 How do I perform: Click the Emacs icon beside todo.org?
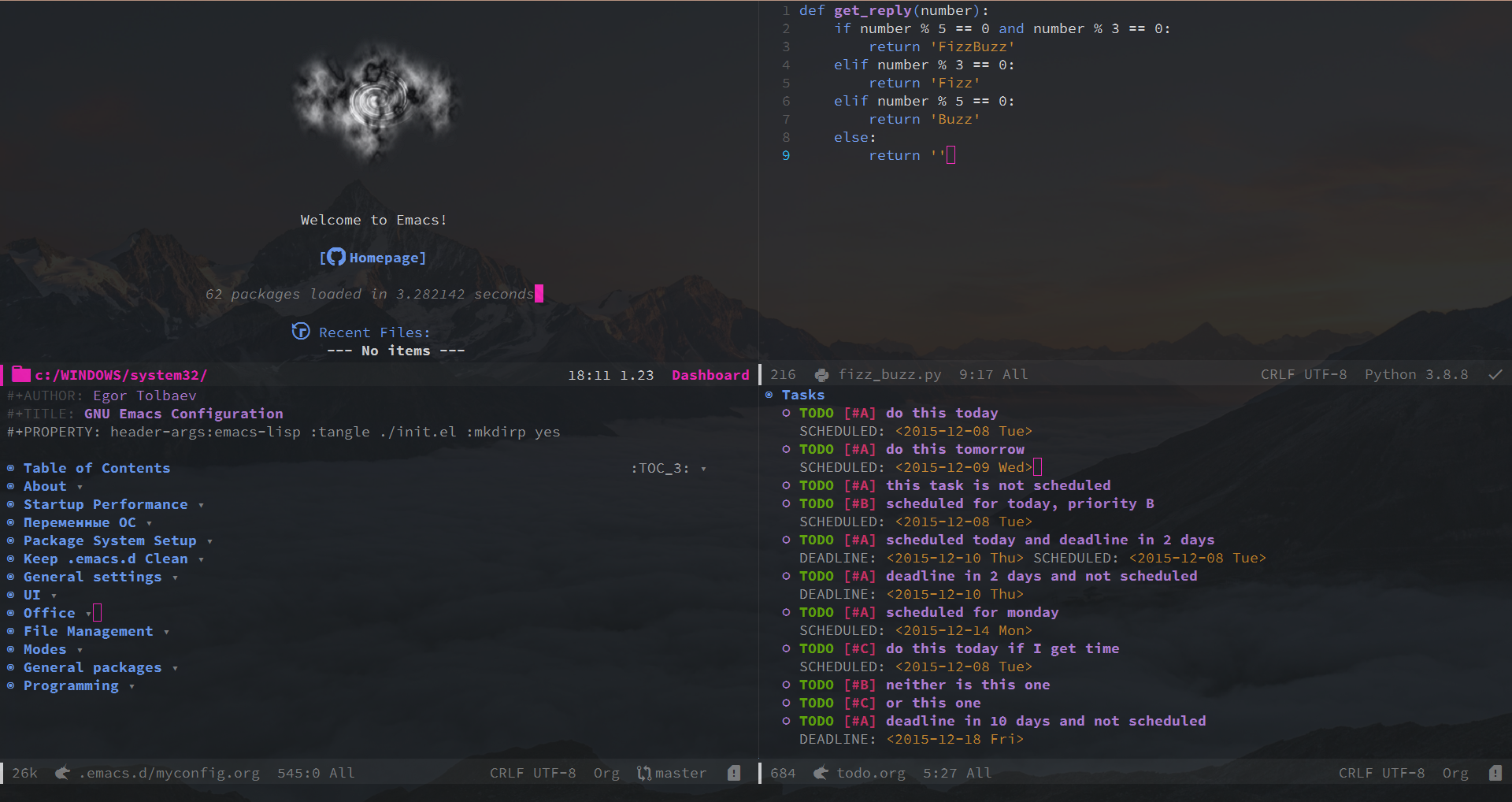tap(821, 773)
